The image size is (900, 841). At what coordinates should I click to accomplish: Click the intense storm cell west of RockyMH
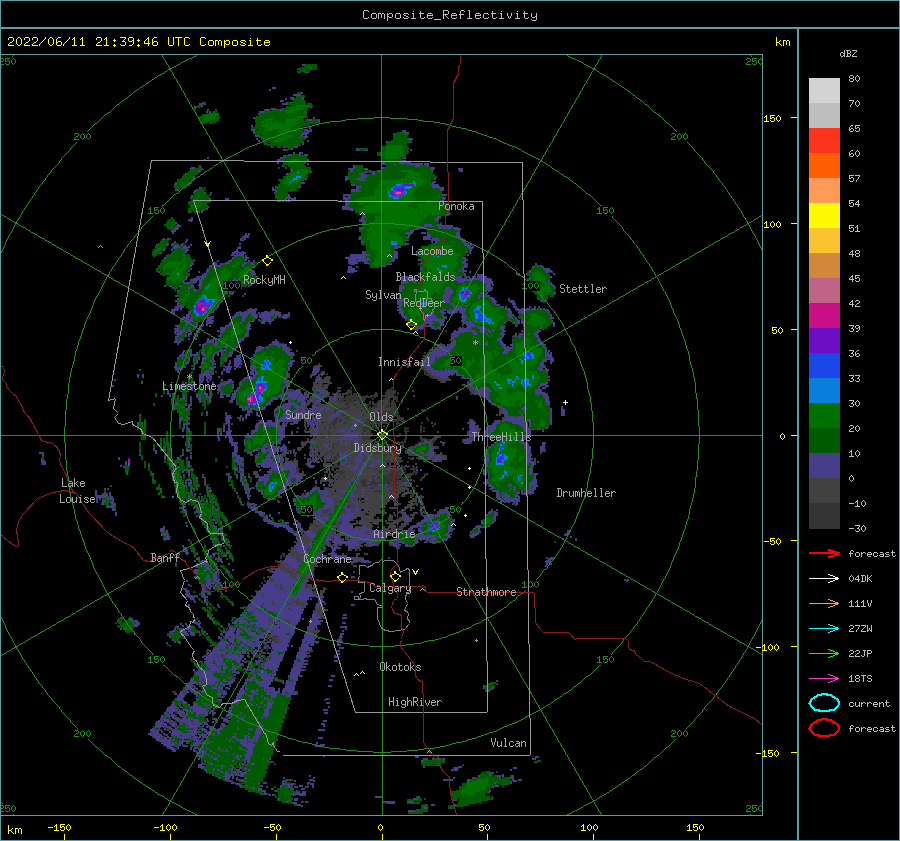[201, 307]
